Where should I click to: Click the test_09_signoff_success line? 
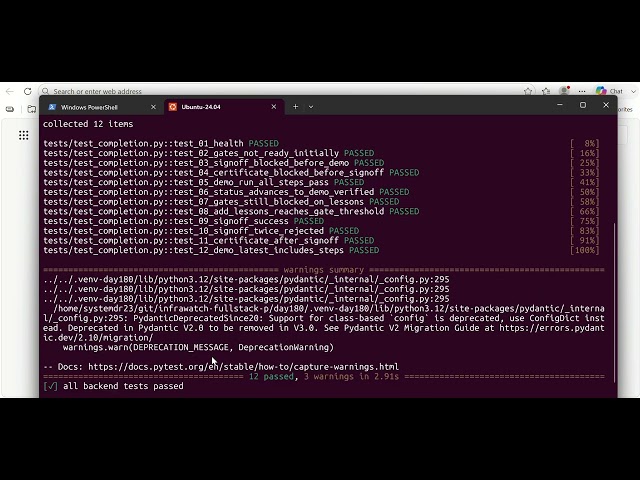pos(184,221)
